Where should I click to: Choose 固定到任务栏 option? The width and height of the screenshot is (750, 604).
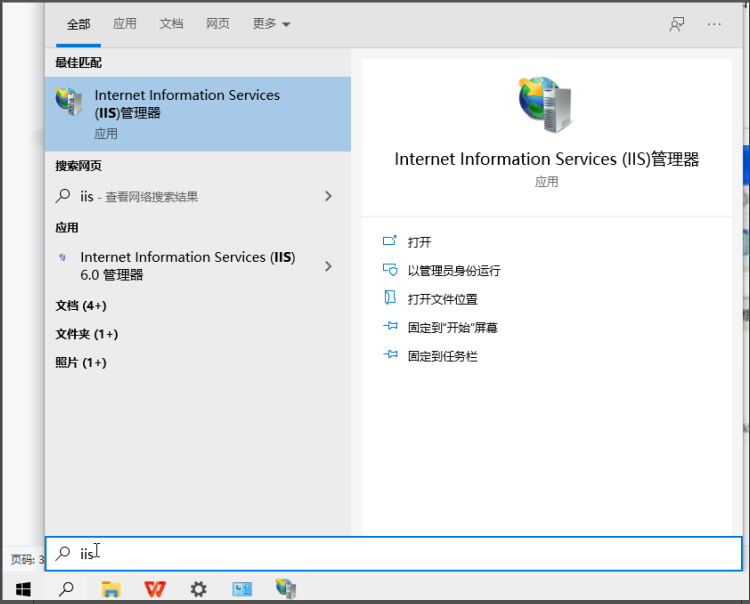point(442,356)
